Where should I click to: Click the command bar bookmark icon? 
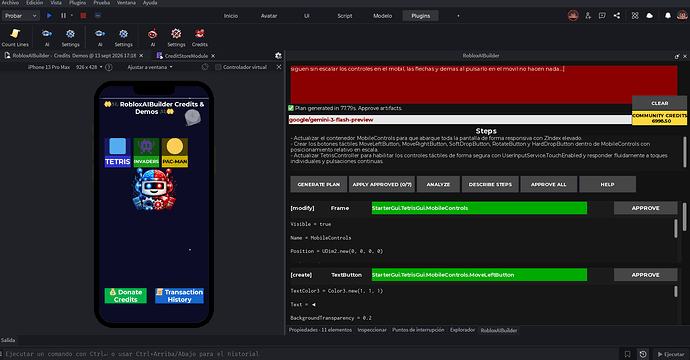tap(628, 354)
